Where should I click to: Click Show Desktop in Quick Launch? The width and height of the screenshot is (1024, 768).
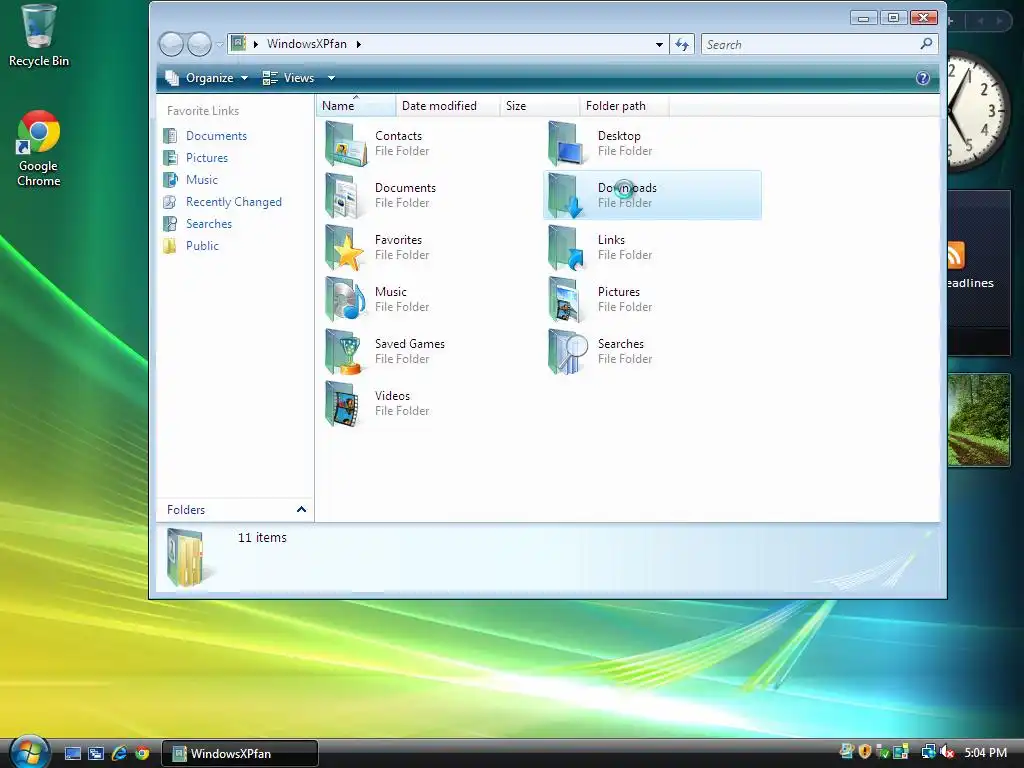coord(72,754)
